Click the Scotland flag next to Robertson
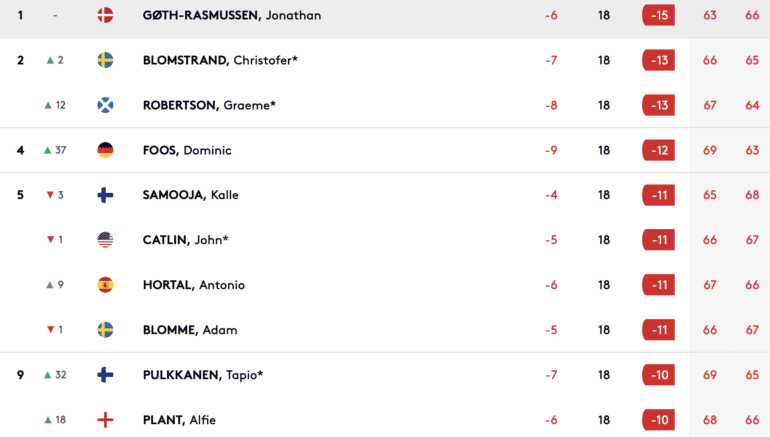The width and height of the screenshot is (770, 437). click(x=105, y=105)
